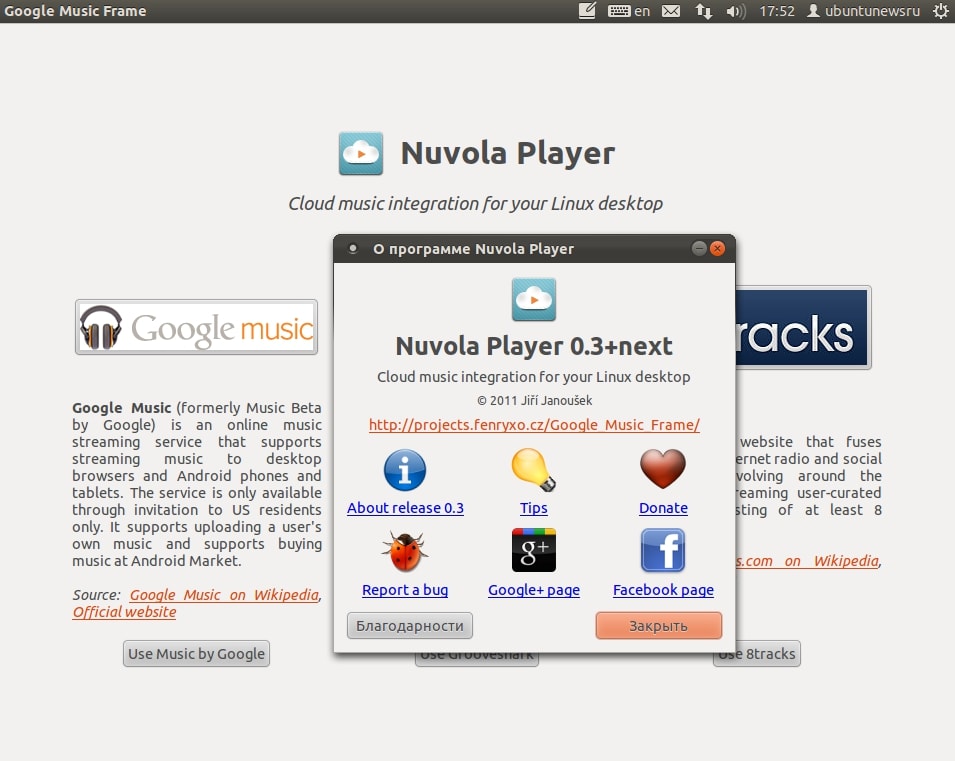Open the projects.fenryxo.cz project URL
The width and height of the screenshot is (955, 761).
point(534,425)
